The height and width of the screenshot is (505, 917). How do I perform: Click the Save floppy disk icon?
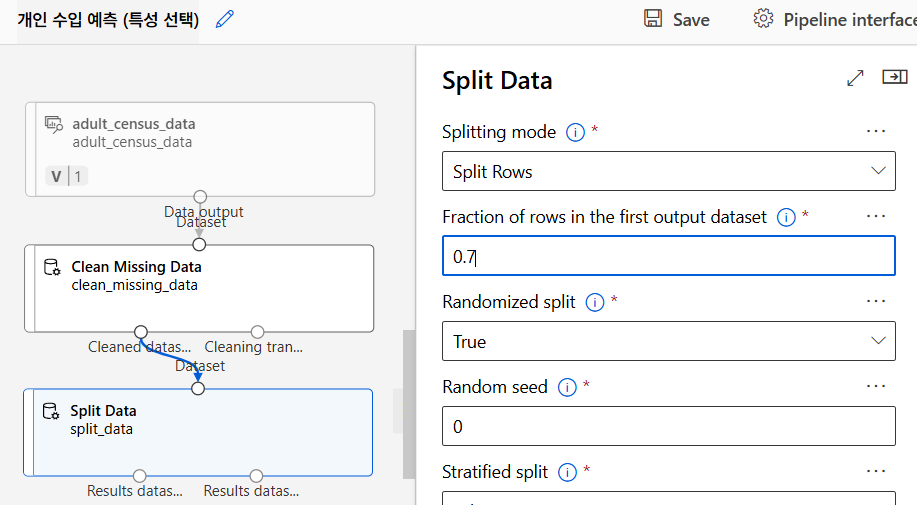[653, 19]
